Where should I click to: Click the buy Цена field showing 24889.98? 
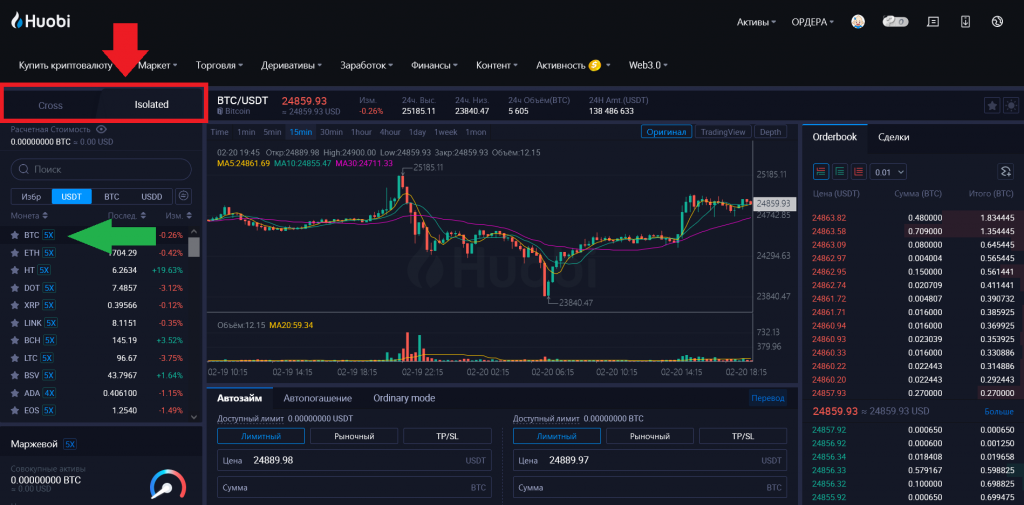click(x=354, y=460)
